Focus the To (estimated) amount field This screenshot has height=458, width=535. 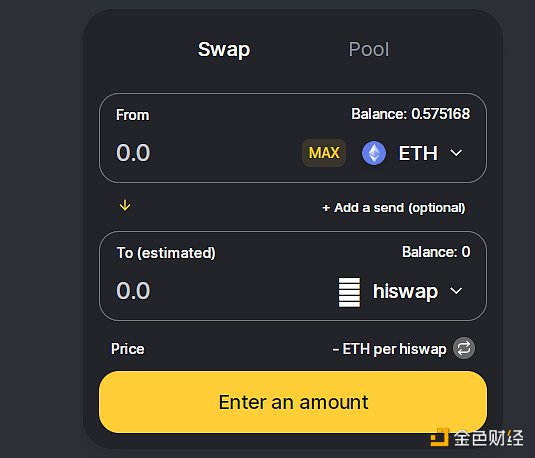pos(222,291)
